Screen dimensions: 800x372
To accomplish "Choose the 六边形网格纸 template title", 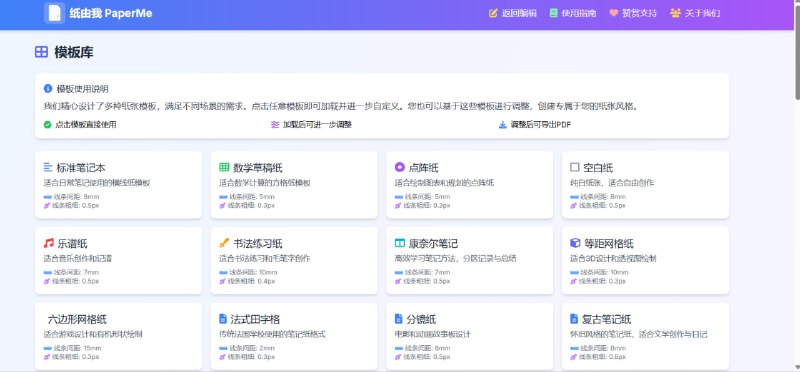I will pos(77,319).
